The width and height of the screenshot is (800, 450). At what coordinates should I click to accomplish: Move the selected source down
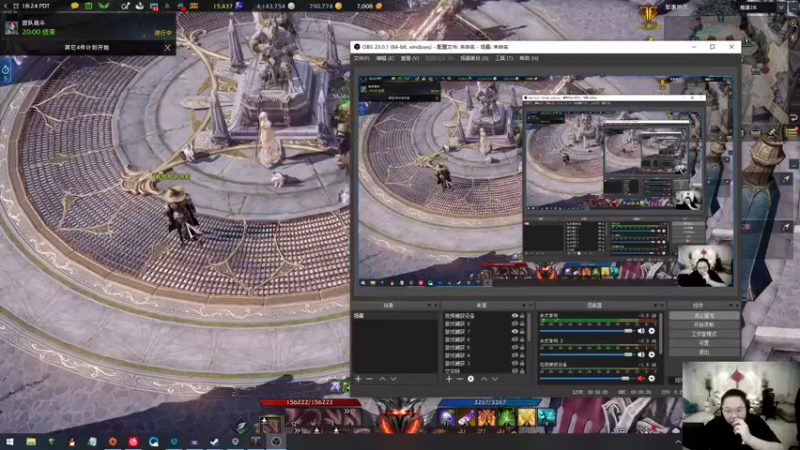pos(495,379)
